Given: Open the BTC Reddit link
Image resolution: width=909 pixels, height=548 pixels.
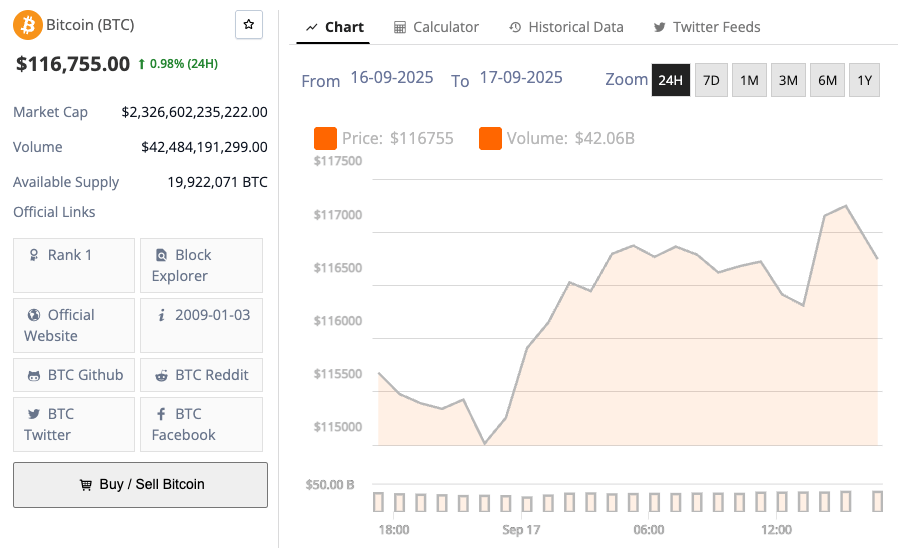Looking at the screenshot, I should point(201,375).
